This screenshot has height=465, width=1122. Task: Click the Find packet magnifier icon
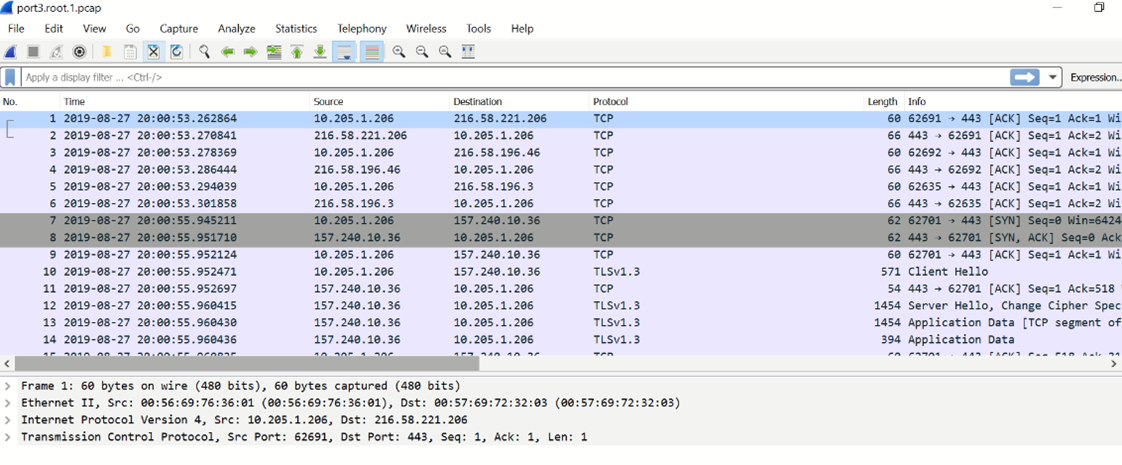(x=204, y=52)
